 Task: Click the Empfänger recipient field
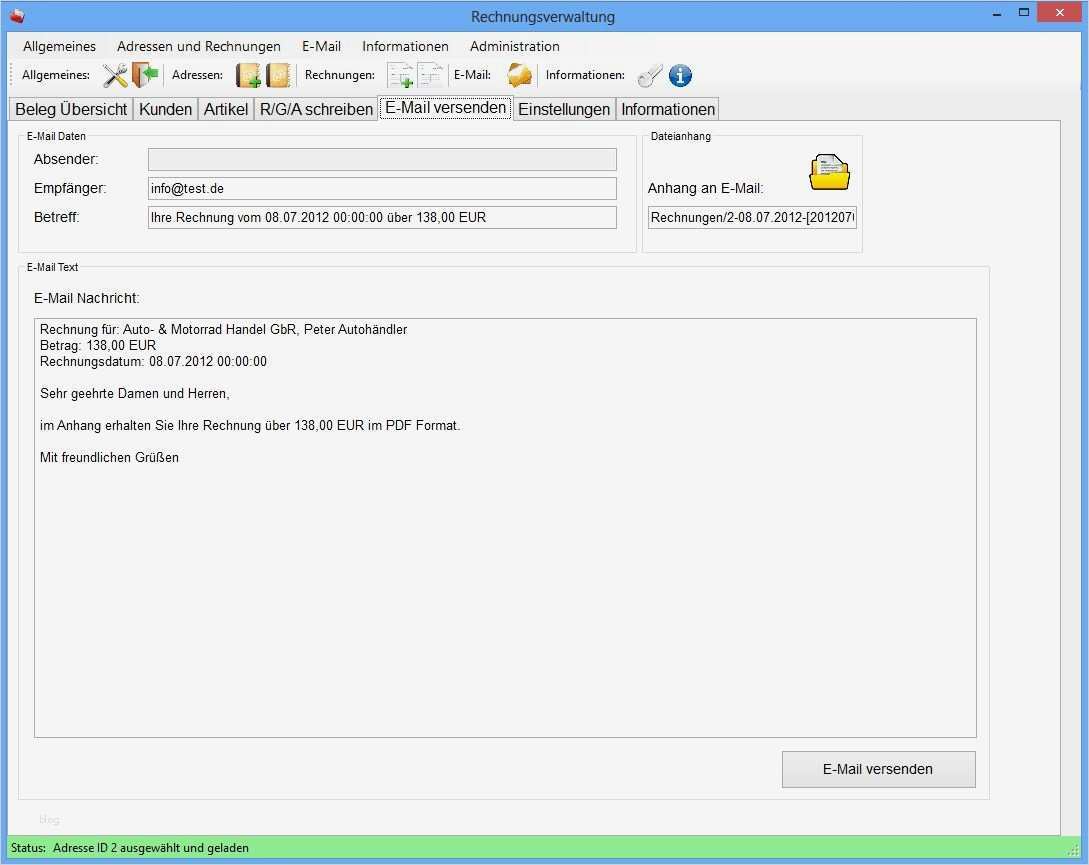(382, 188)
